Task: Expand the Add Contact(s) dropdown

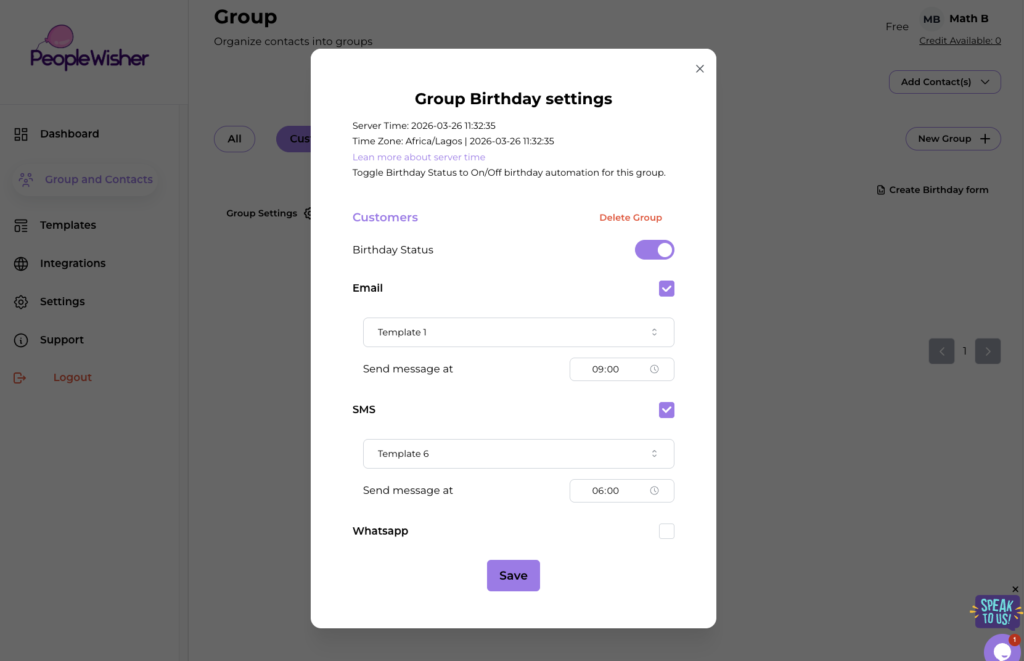Action: click(945, 82)
